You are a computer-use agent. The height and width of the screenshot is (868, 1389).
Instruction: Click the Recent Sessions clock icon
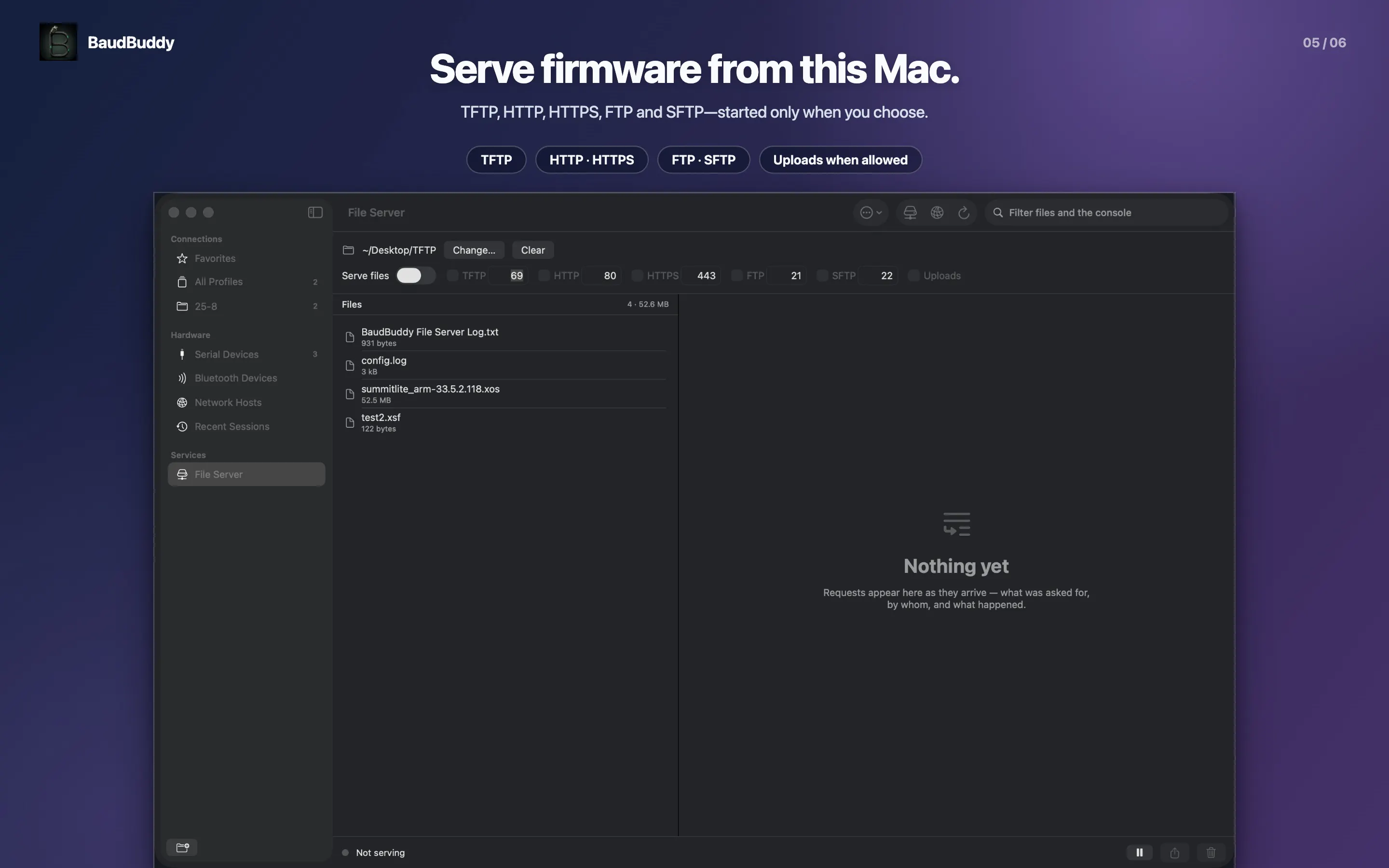[182, 427]
